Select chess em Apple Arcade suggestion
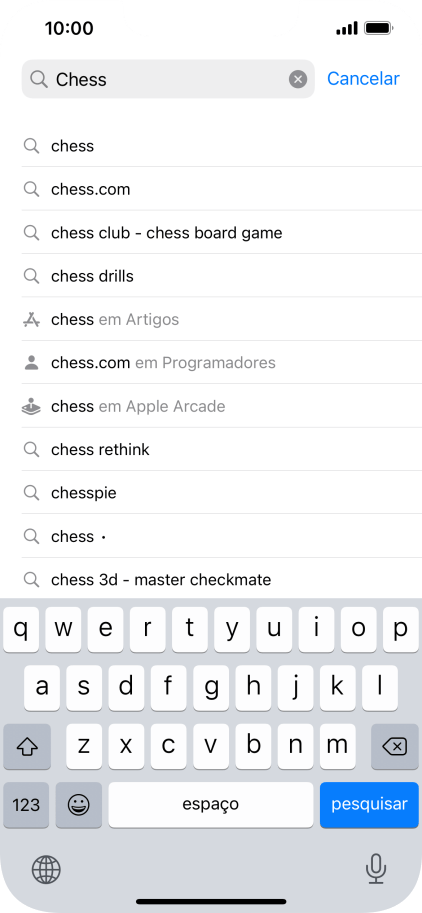 [222, 406]
